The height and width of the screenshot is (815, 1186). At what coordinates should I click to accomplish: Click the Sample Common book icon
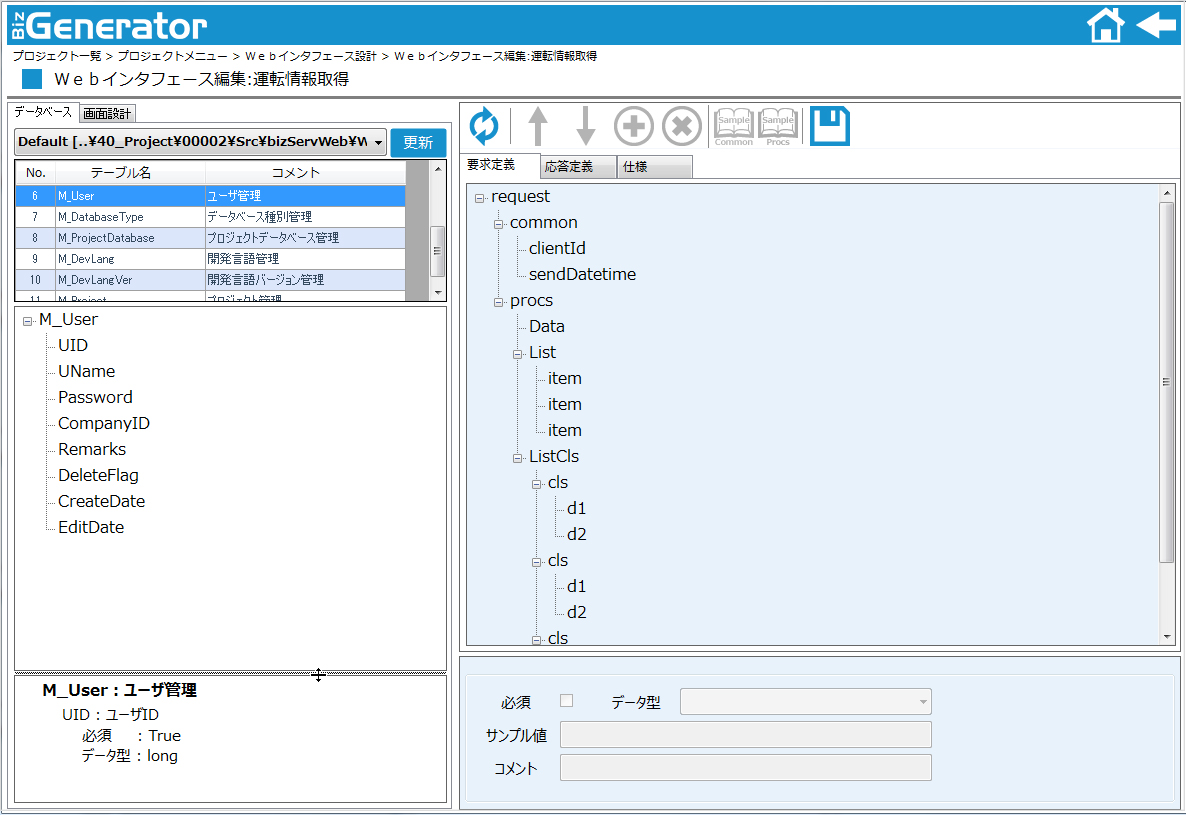coord(734,126)
